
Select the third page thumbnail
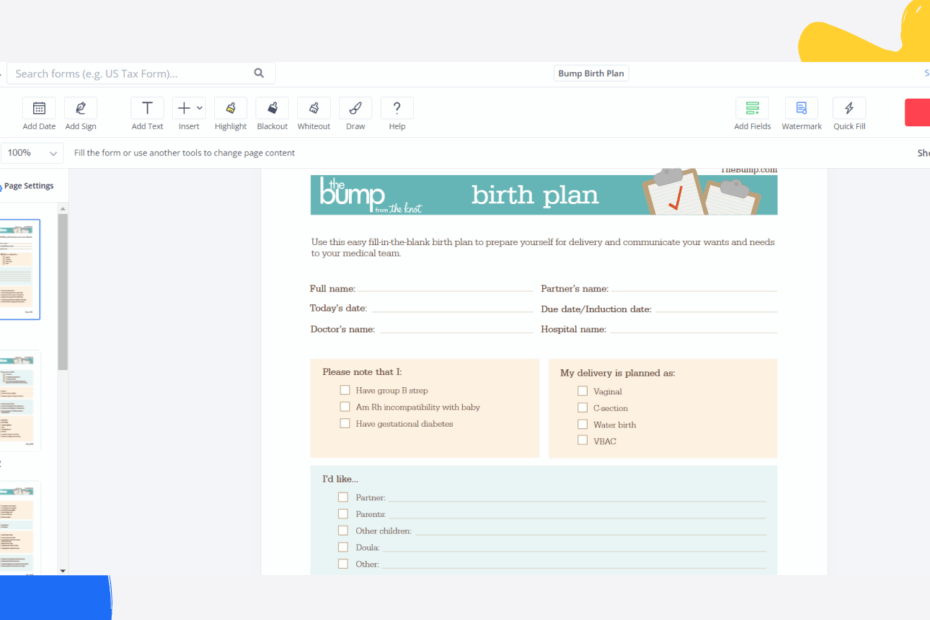pos(18,528)
